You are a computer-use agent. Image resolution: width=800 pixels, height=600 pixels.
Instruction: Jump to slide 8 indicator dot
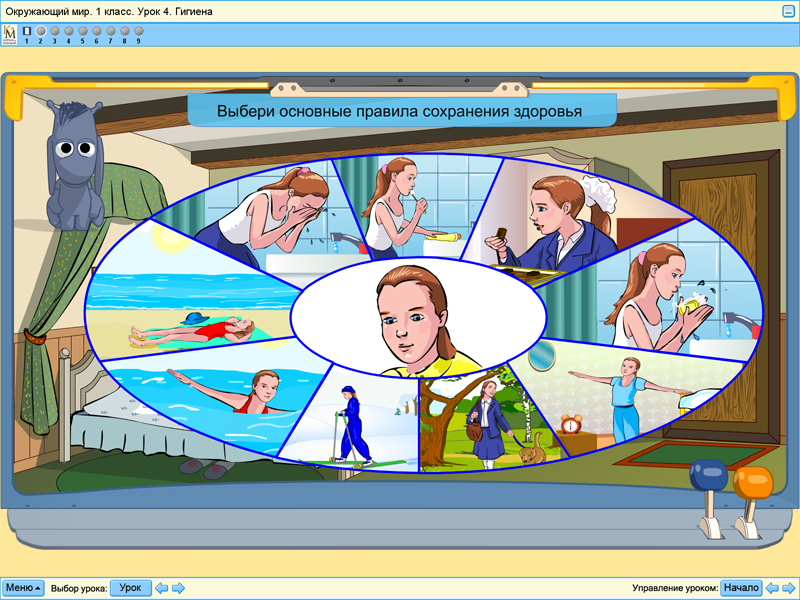pos(124,31)
